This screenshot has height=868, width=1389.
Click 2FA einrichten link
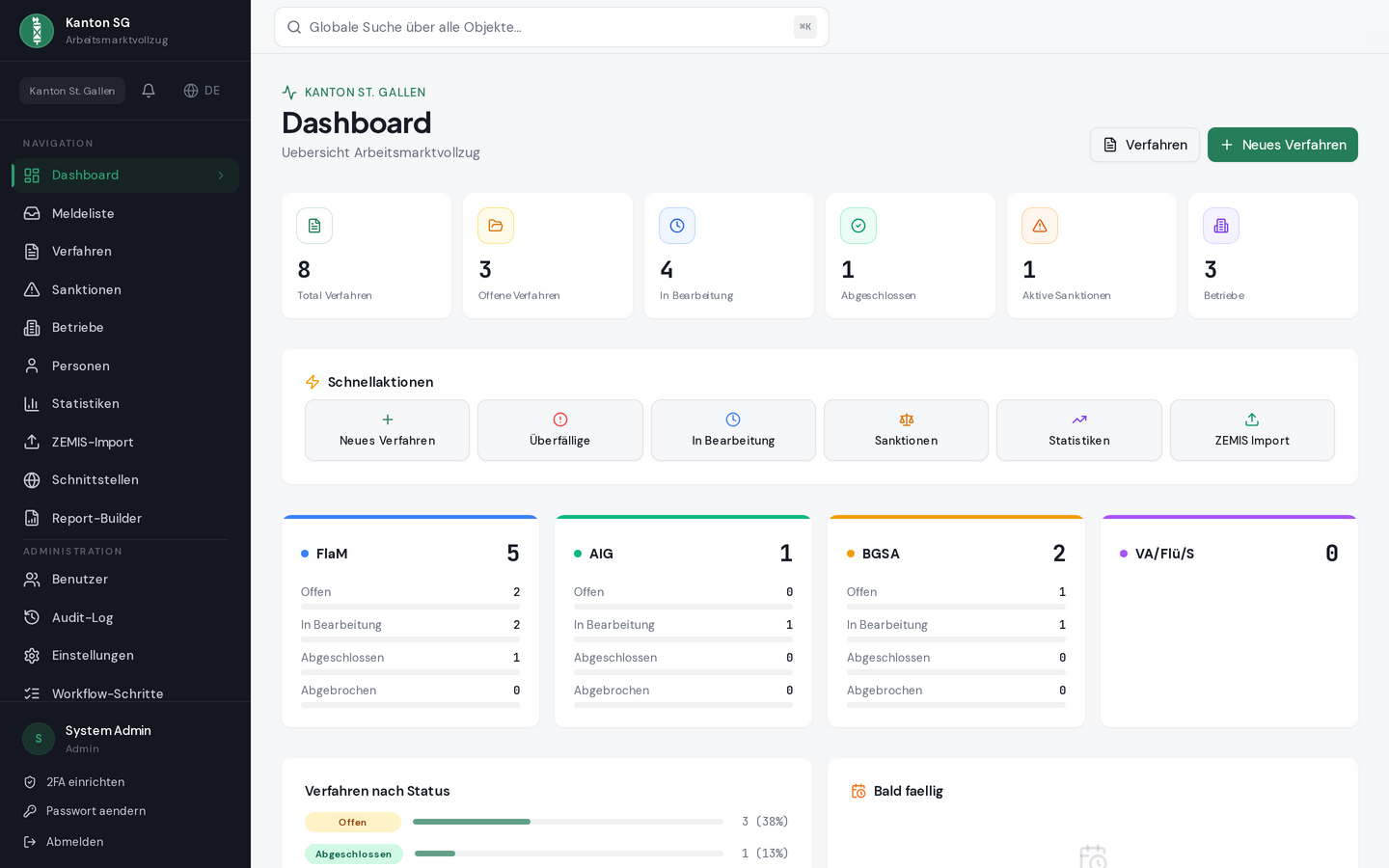point(85,782)
